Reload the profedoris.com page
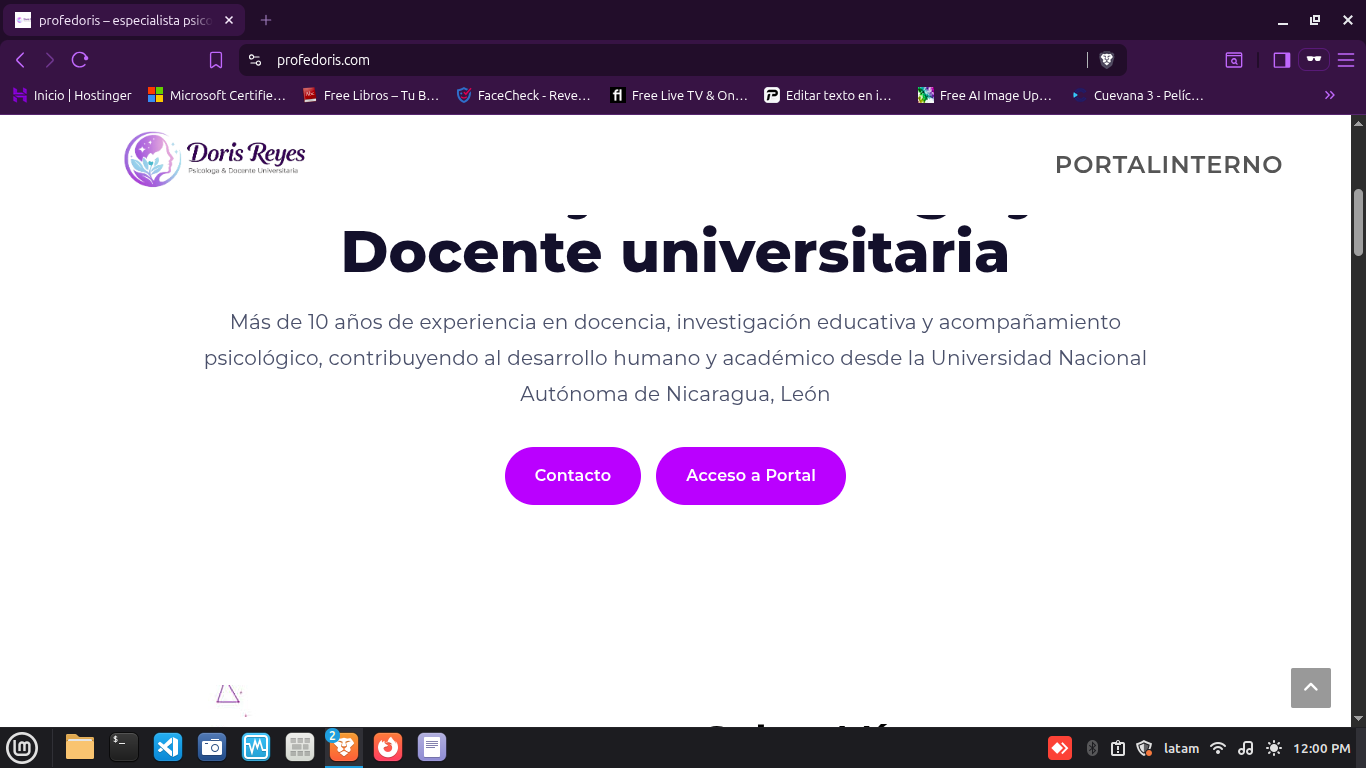This screenshot has width=1366, height=768. pos(80,60)
